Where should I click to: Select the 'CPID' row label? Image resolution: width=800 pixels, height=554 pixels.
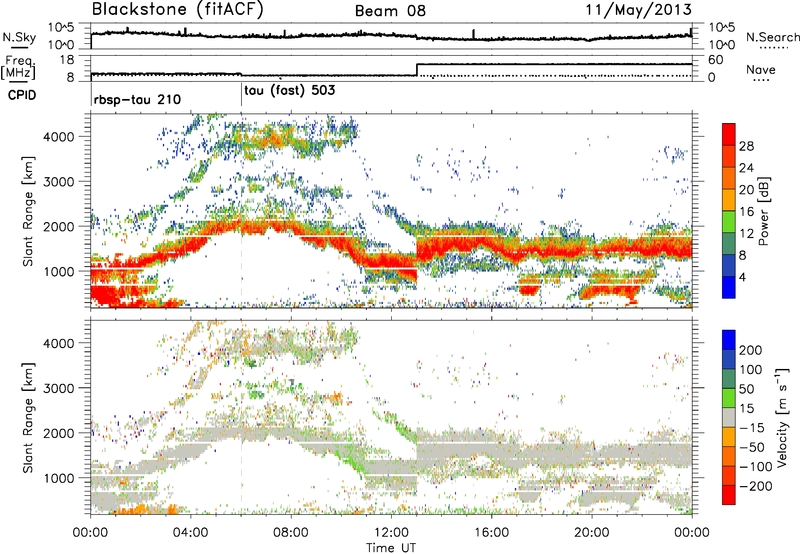click(x=22, y=95)
